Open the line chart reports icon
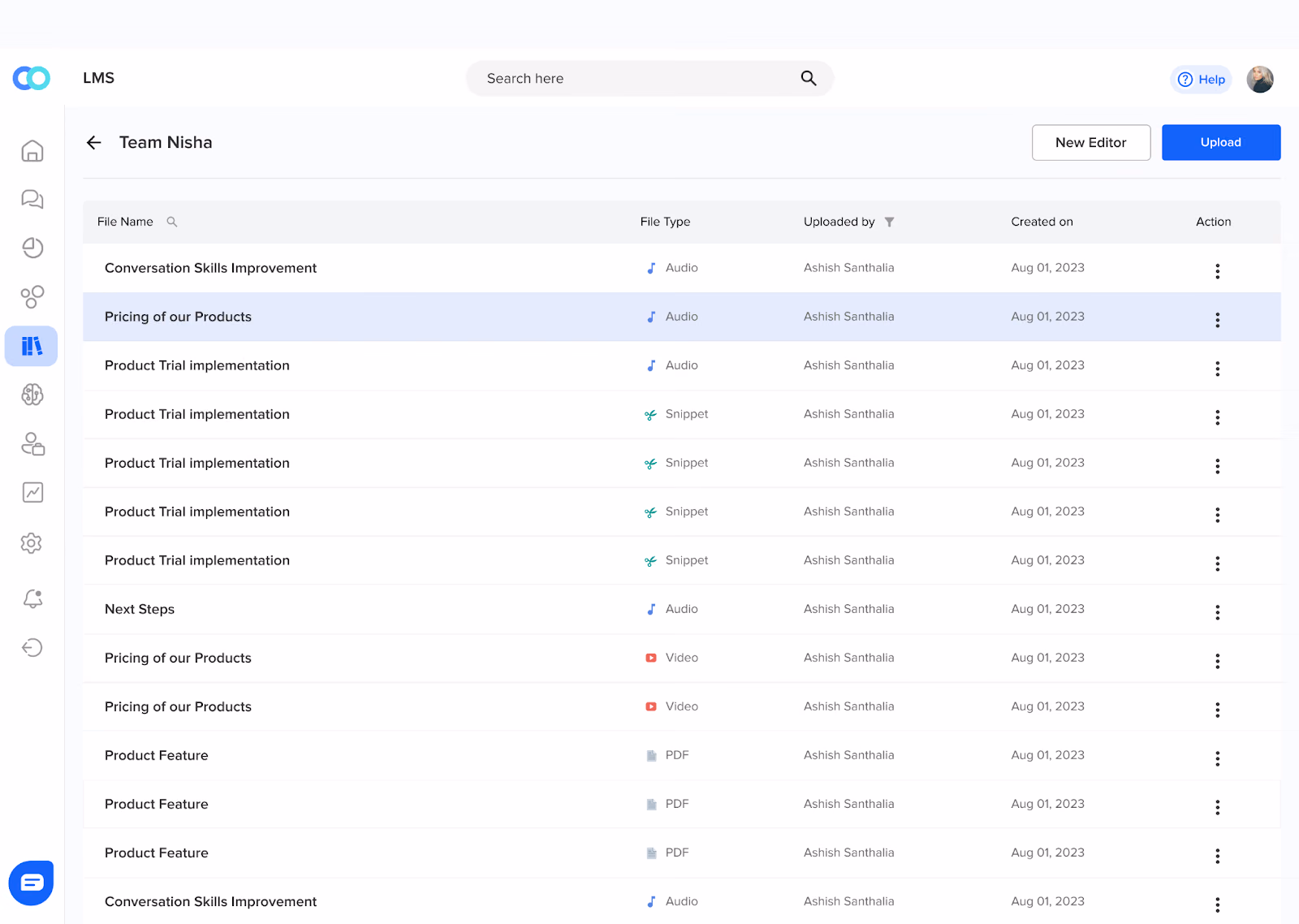This screenshot has height=924, width=1299. click(32, 492)
